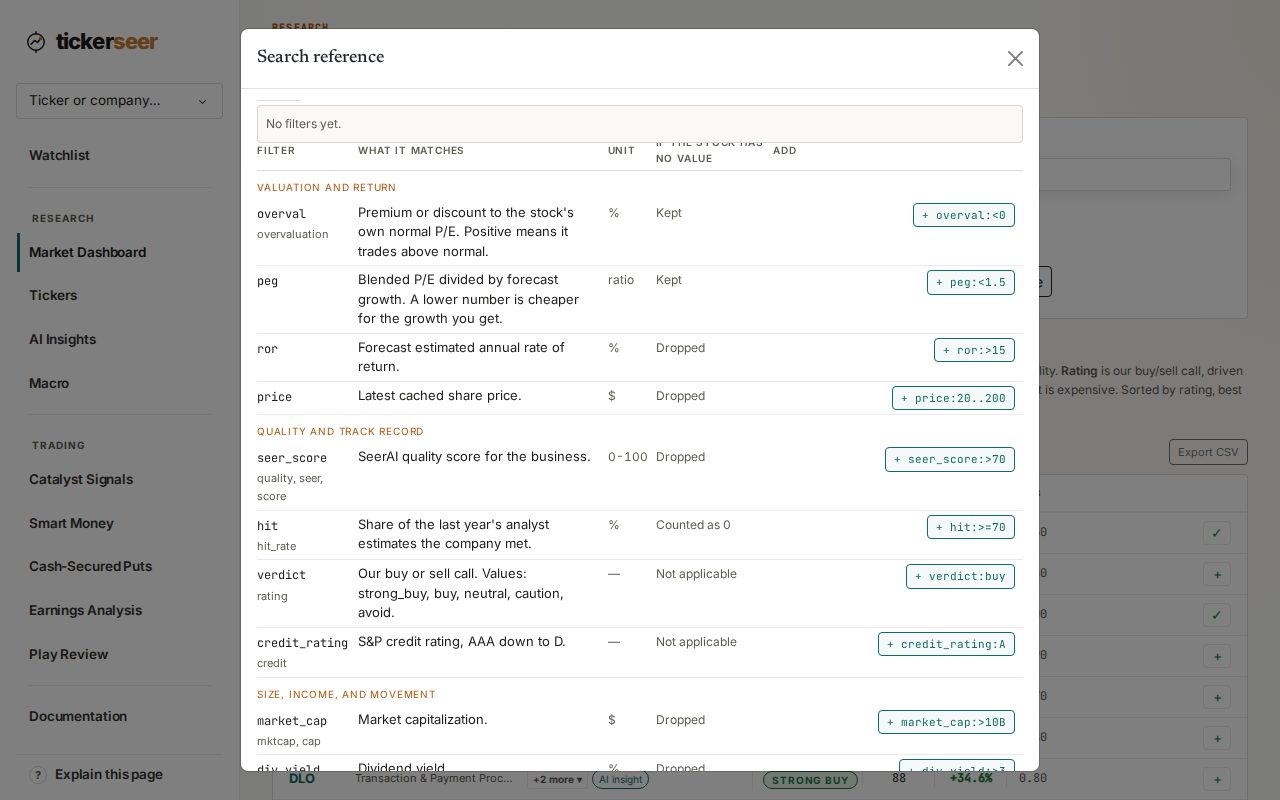Click the No filters yet field
Screen dimensions: 1280x800
pyautogui.click(x=640, y=124)
